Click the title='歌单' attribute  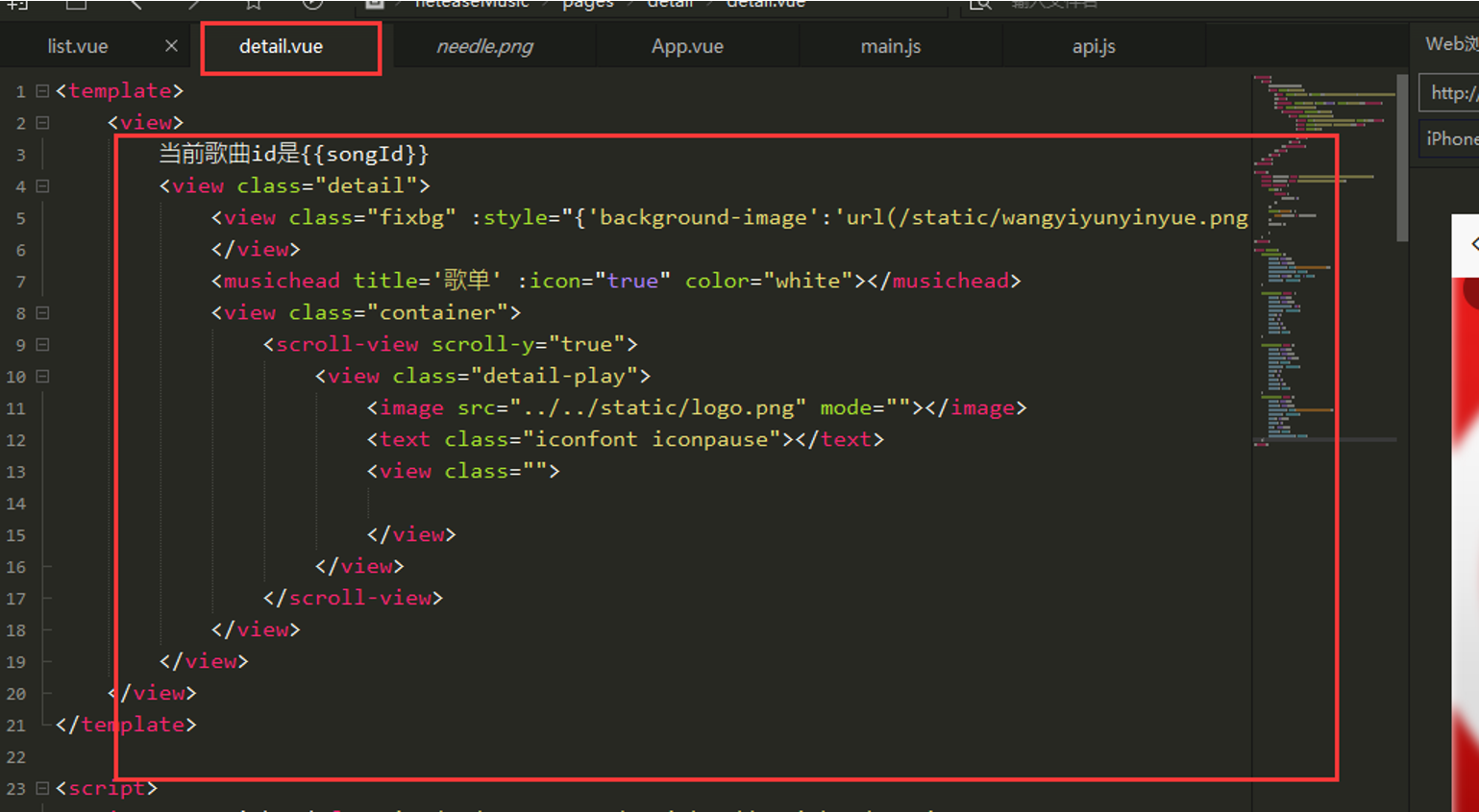click(427, 281)
